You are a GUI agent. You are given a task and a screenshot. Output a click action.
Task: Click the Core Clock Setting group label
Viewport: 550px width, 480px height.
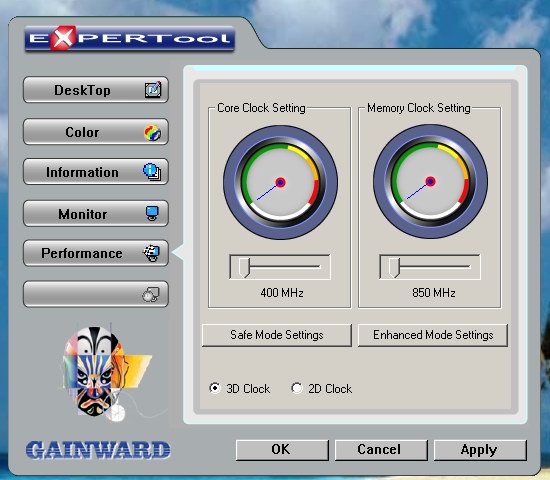coord(261,108)
